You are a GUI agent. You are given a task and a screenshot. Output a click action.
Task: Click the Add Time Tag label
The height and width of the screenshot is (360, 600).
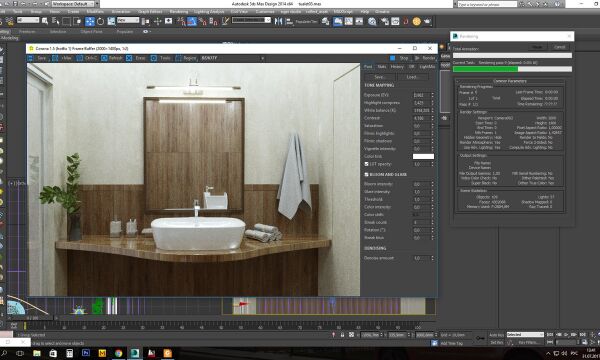(x=452, y=343)
